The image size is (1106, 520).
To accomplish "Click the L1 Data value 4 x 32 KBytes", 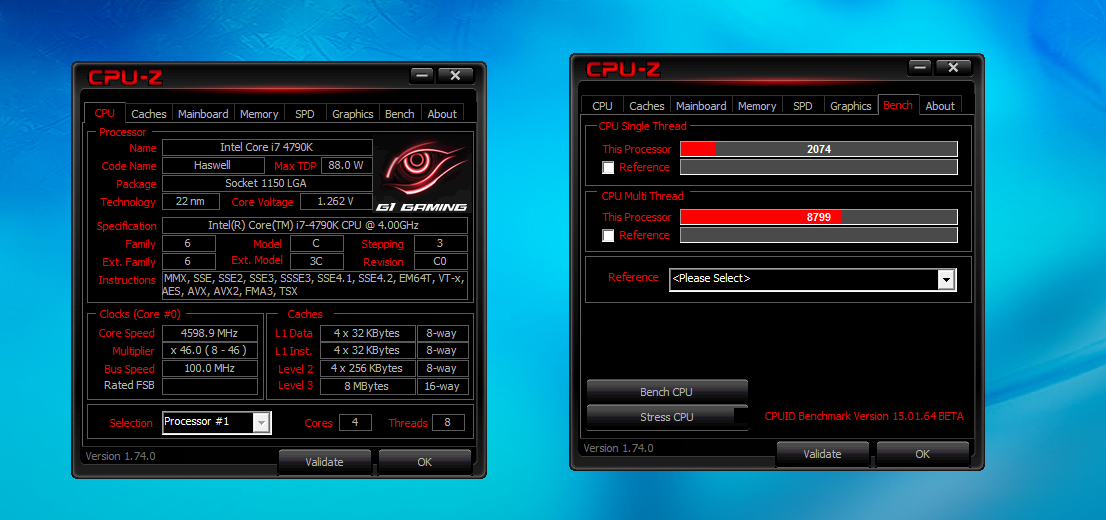I will (367, 333).
